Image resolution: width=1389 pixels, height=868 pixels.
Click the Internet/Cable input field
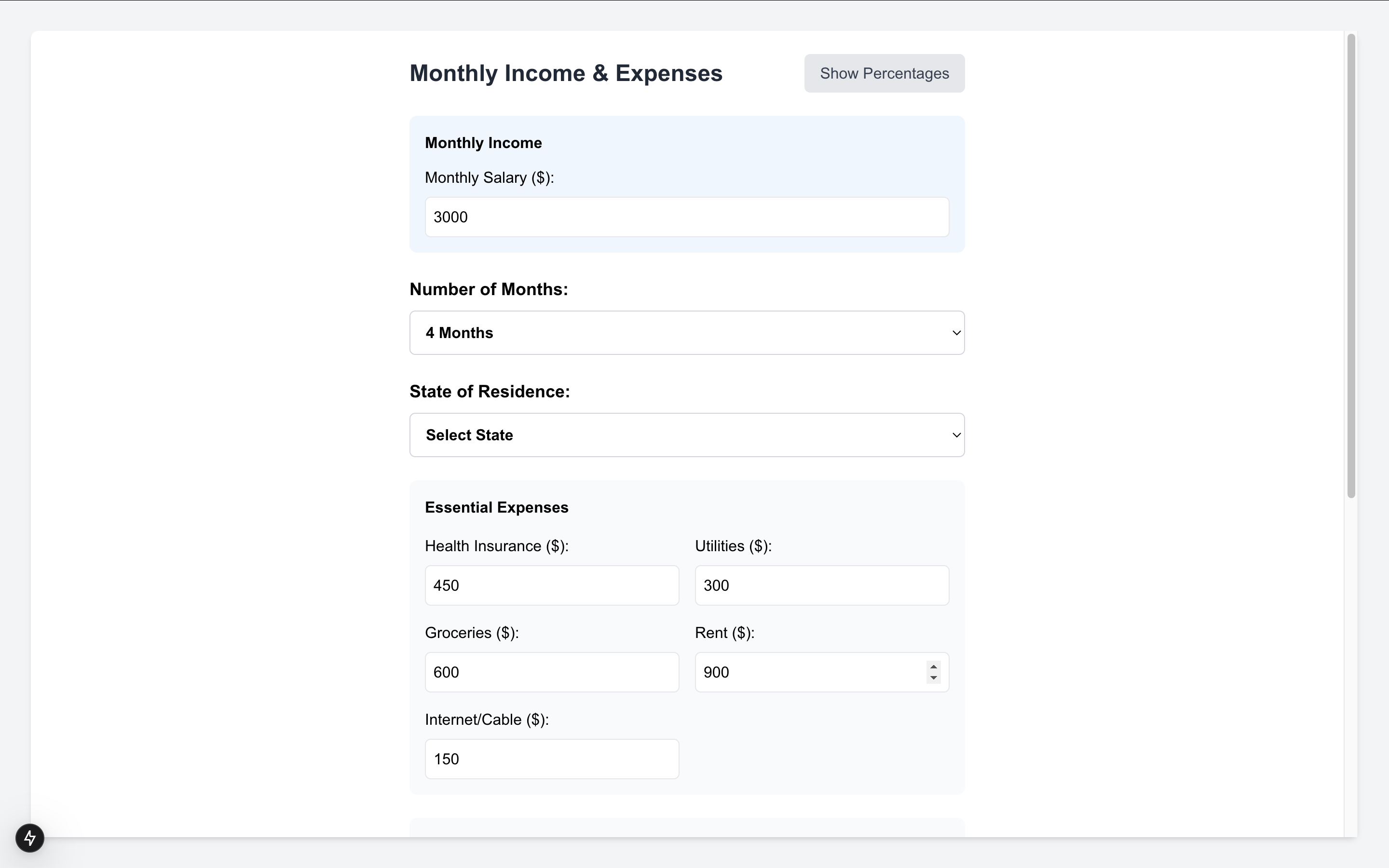551,759
